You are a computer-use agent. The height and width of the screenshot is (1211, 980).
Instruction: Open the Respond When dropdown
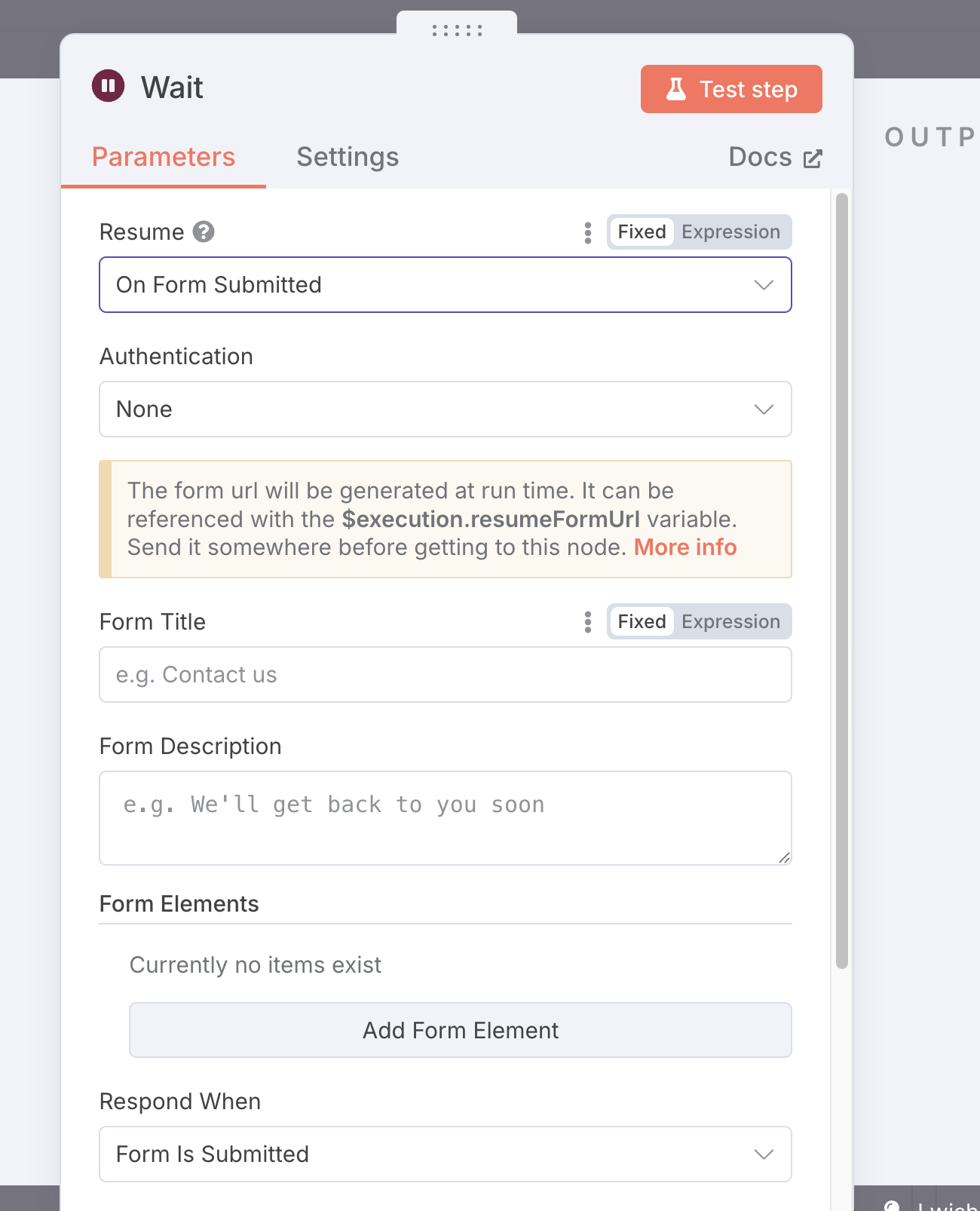tap(446, 1154)
